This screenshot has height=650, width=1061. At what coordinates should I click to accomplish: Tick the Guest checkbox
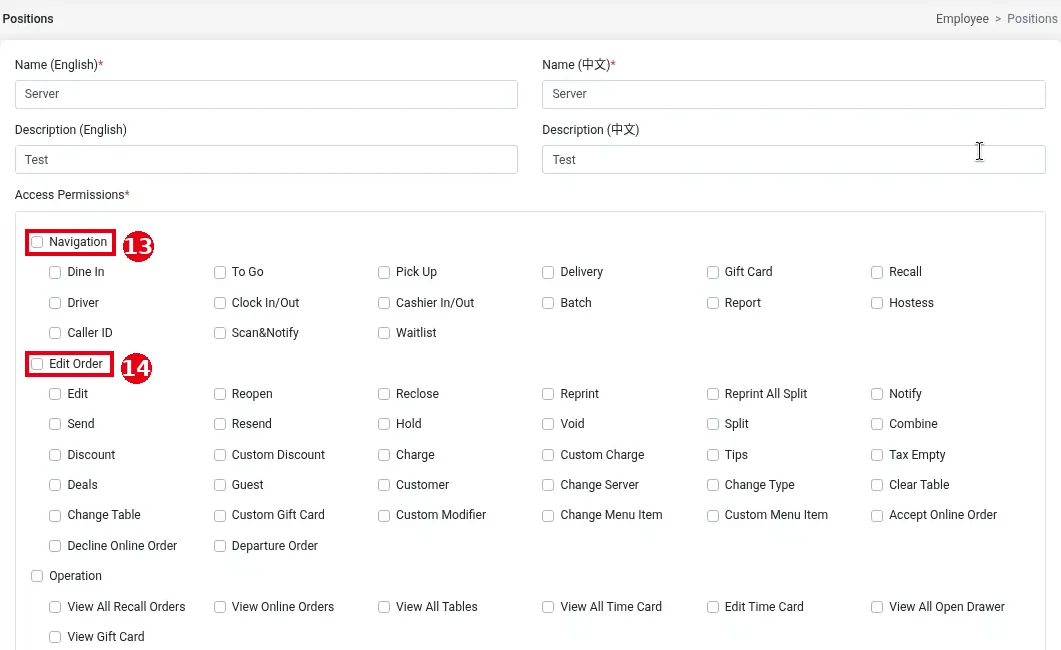click(220, 485)
